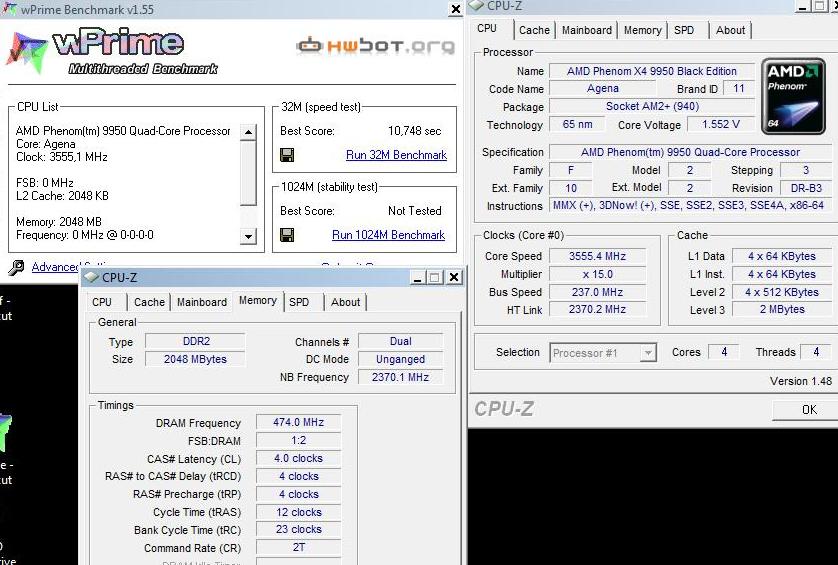Image resolution: width=838 pixels, height=565 pixels.
Task: Click the Technology 65 nm field
Action: click(577, 124)
